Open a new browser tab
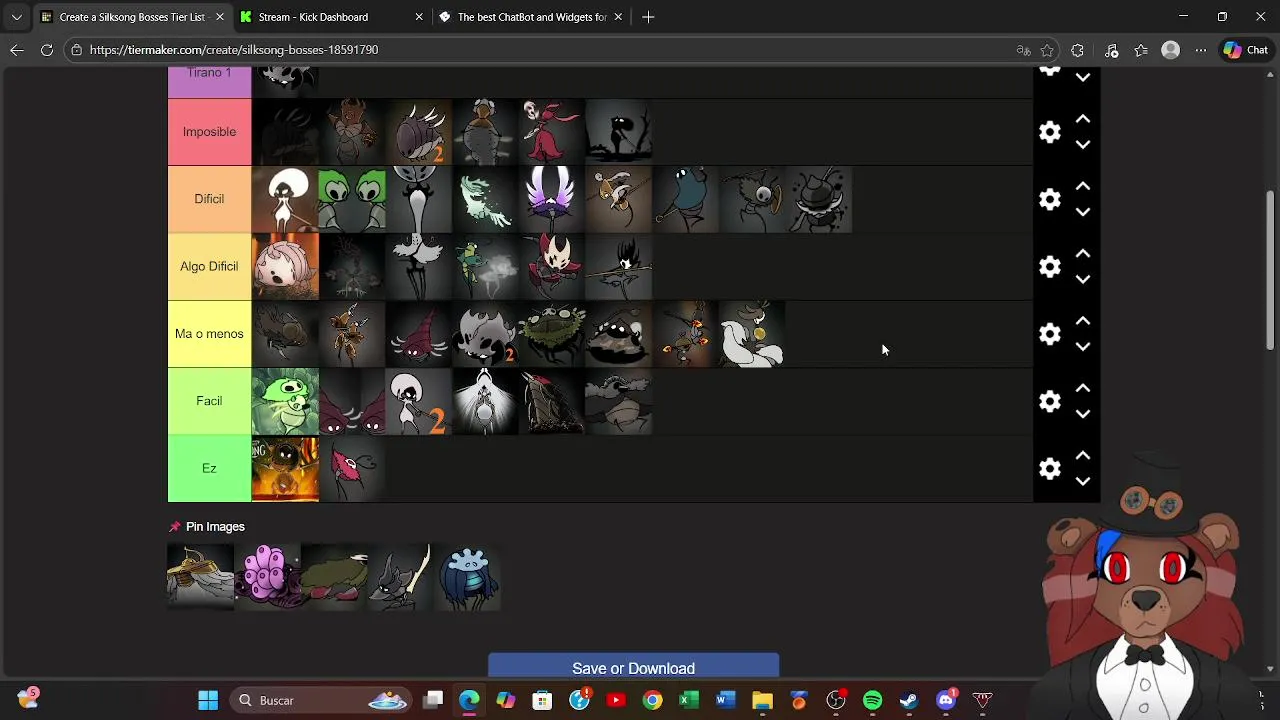 [648, 17]
